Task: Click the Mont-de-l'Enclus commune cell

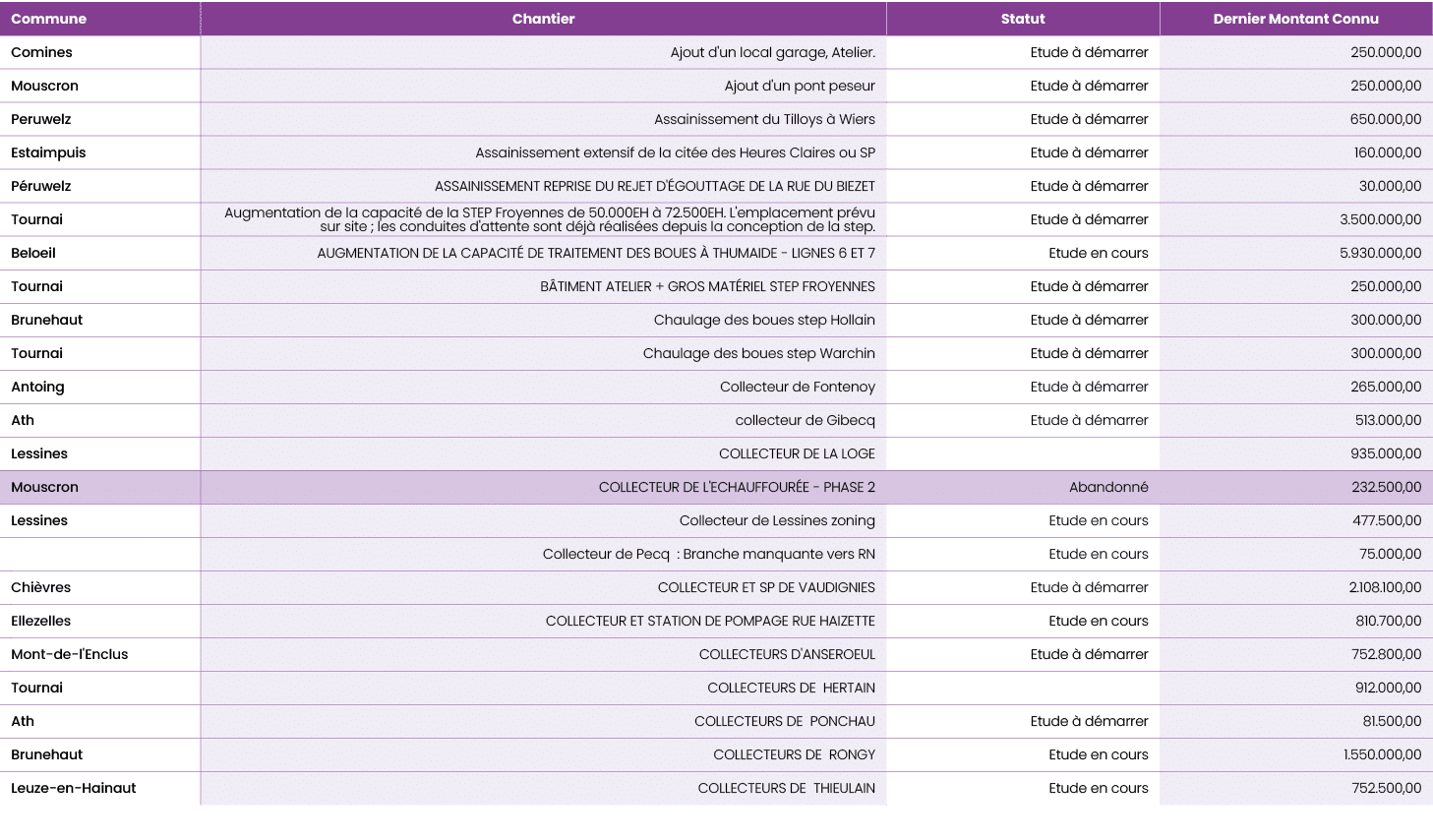Action: coord(70,654)
